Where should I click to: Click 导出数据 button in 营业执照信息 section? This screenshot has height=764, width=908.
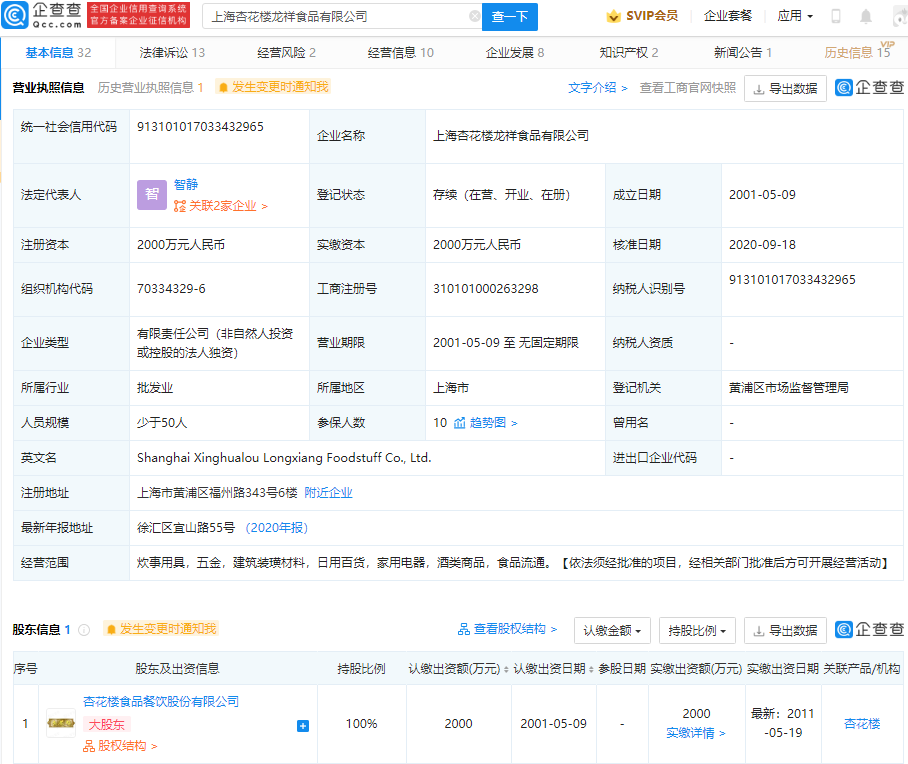785,89
